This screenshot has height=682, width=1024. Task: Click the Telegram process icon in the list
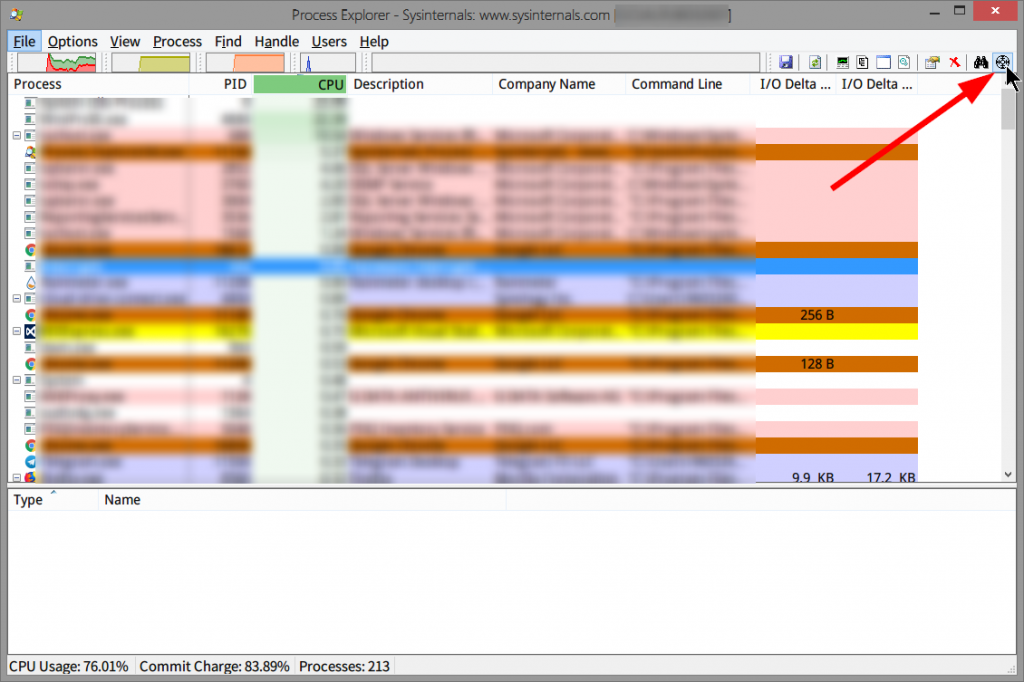point(30,462)
